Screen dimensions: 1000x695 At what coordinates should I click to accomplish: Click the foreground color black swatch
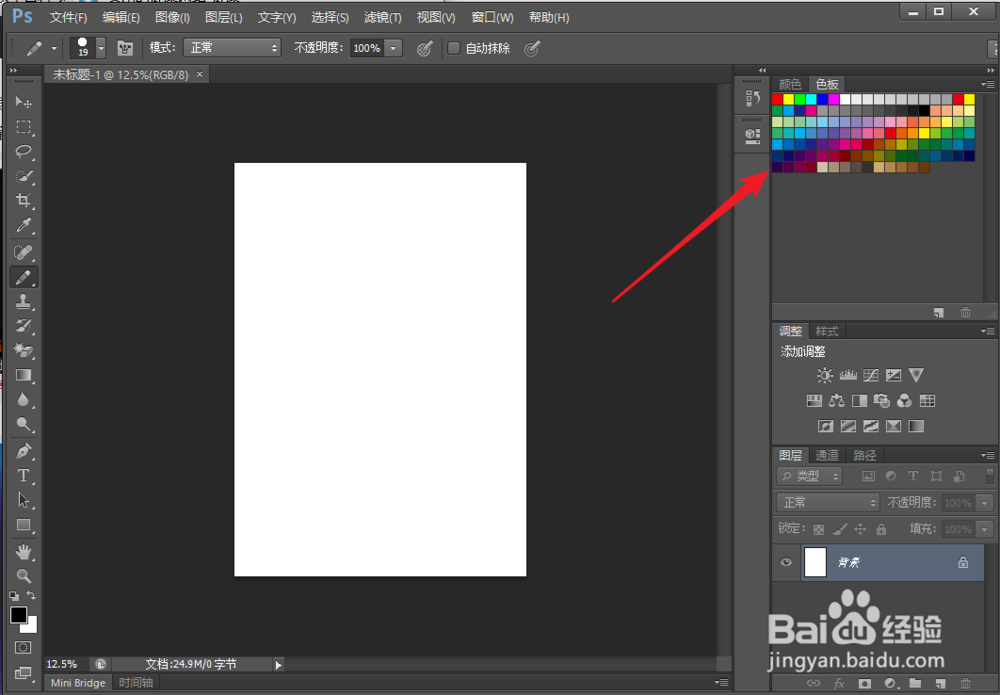[18, 615]
